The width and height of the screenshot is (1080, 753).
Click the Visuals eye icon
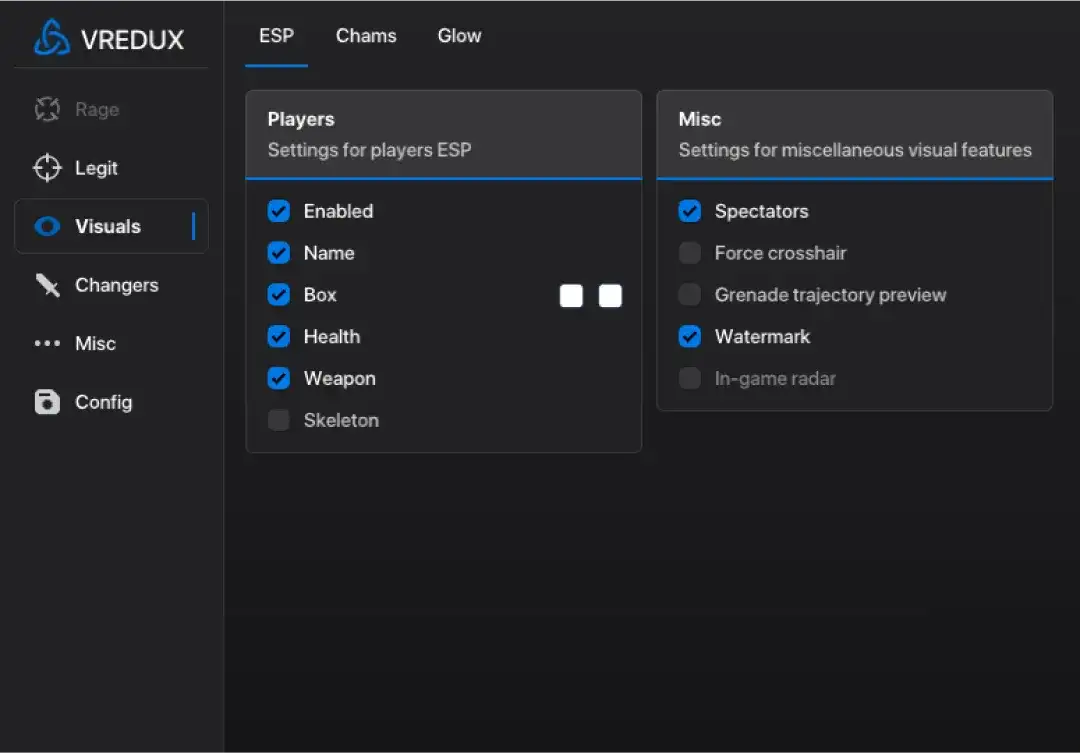47,227
